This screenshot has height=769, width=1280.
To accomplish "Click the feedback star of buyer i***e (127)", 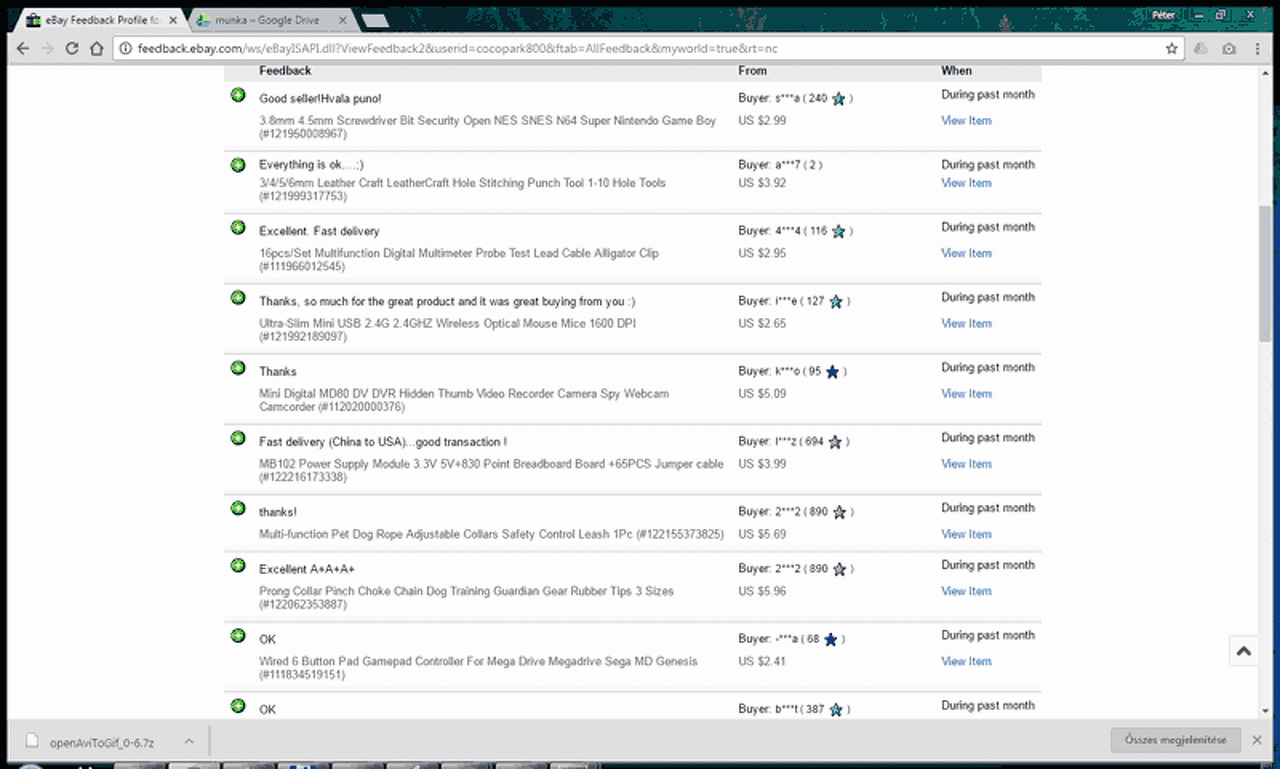I will click(x=836, y=302).
